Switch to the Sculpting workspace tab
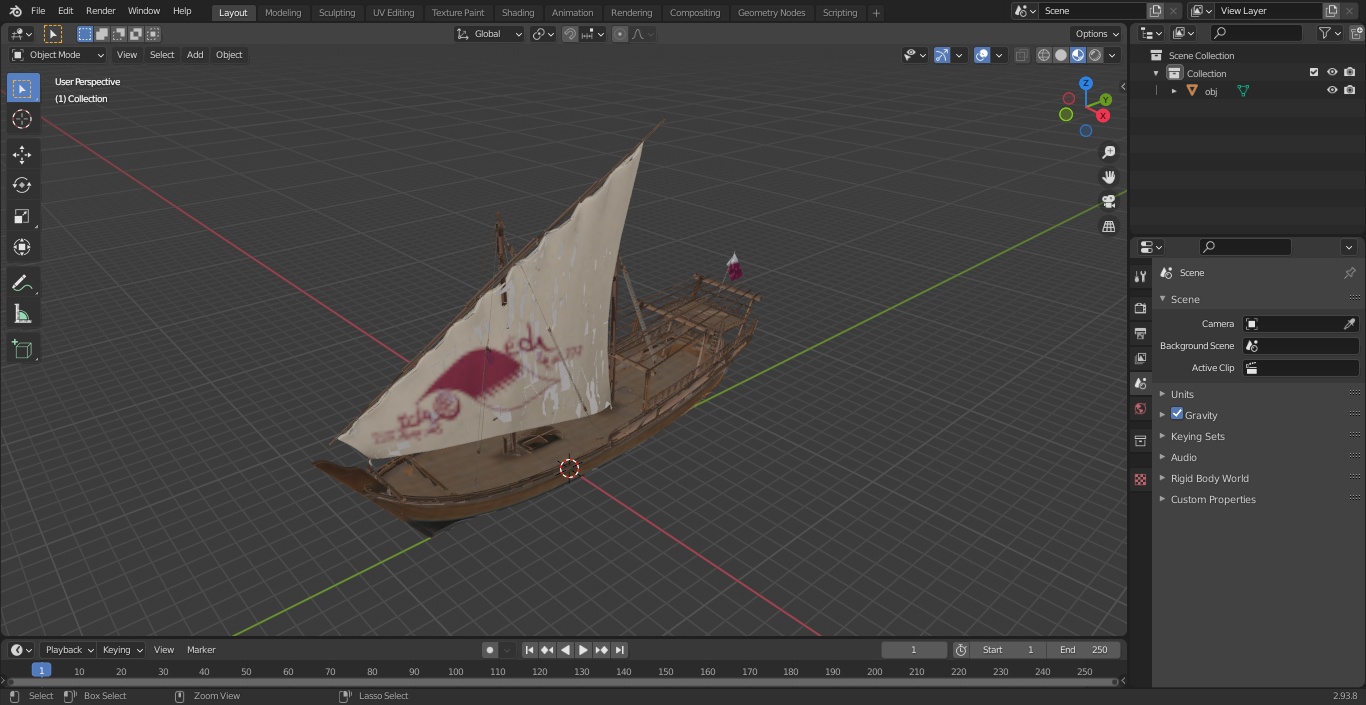The width and height of the screenshot is (1366, 705). point(337,13)
